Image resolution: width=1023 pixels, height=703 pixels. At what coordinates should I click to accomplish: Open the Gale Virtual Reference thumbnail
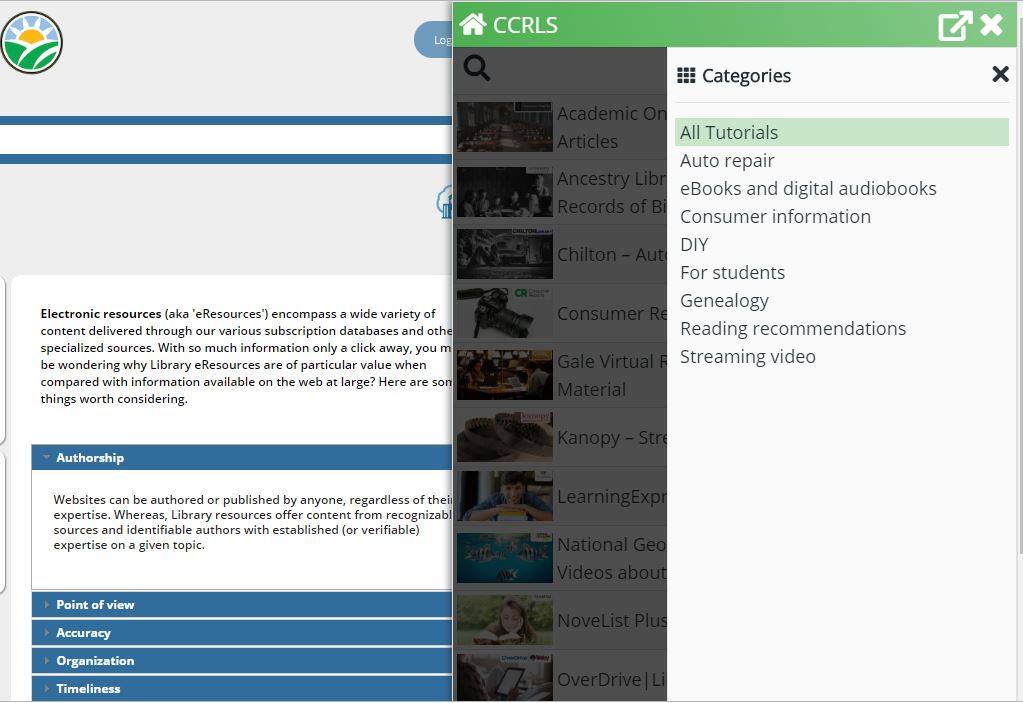click(x=505, y=375)
